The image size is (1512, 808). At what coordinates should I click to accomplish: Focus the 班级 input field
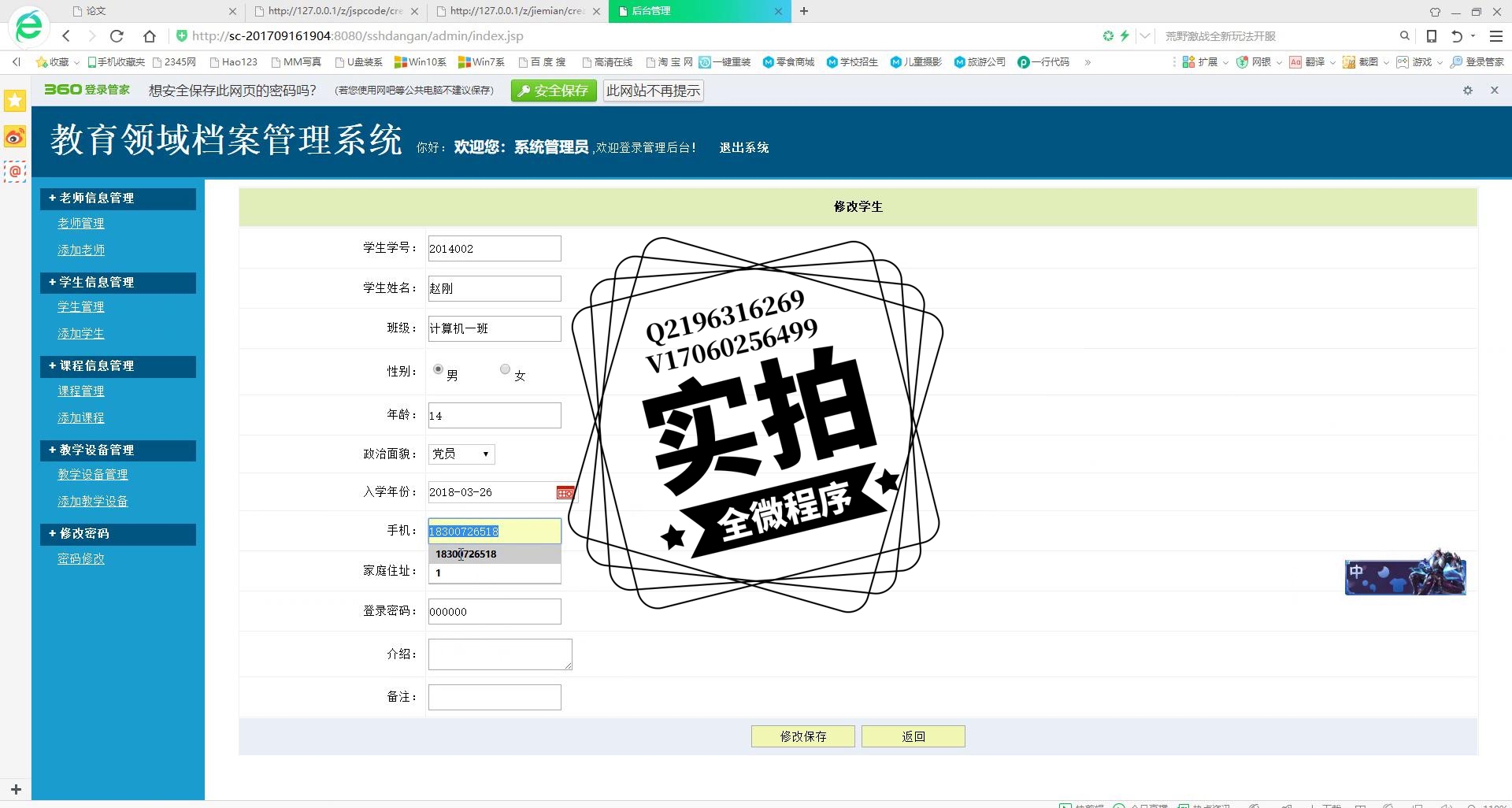[x=495, y=328]
